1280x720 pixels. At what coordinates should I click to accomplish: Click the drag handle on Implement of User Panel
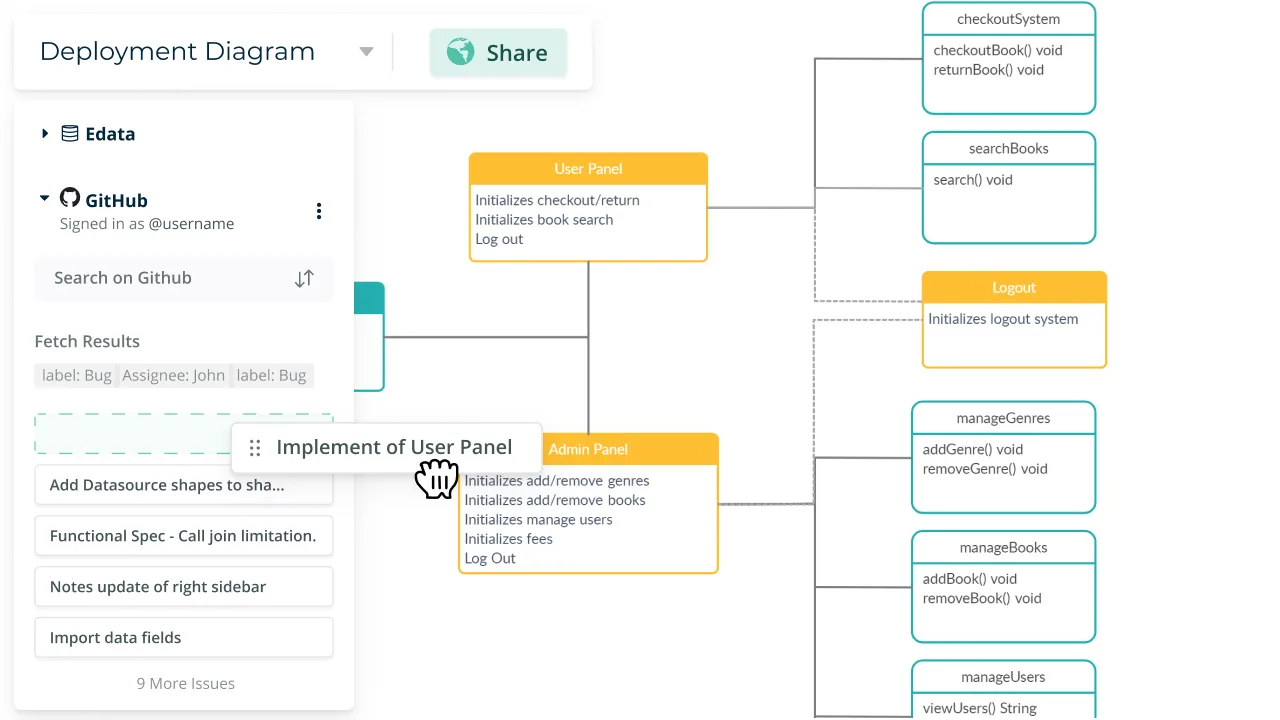(x=255, y=448)
